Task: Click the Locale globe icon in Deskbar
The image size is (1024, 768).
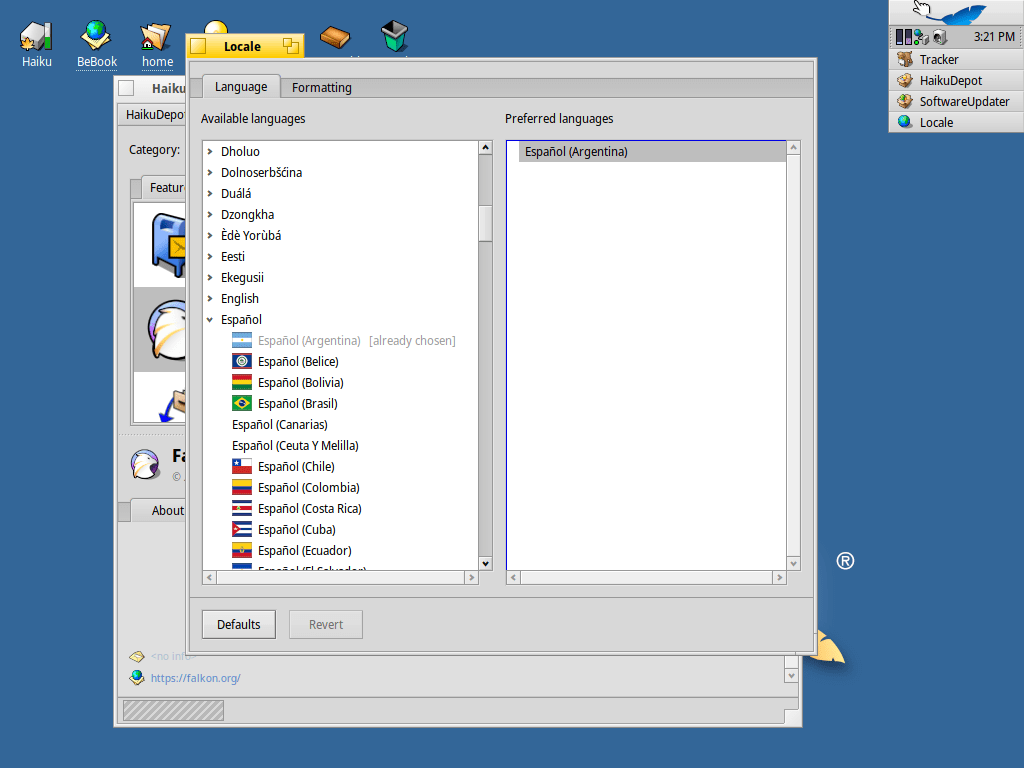Action: tap(905, 122)
